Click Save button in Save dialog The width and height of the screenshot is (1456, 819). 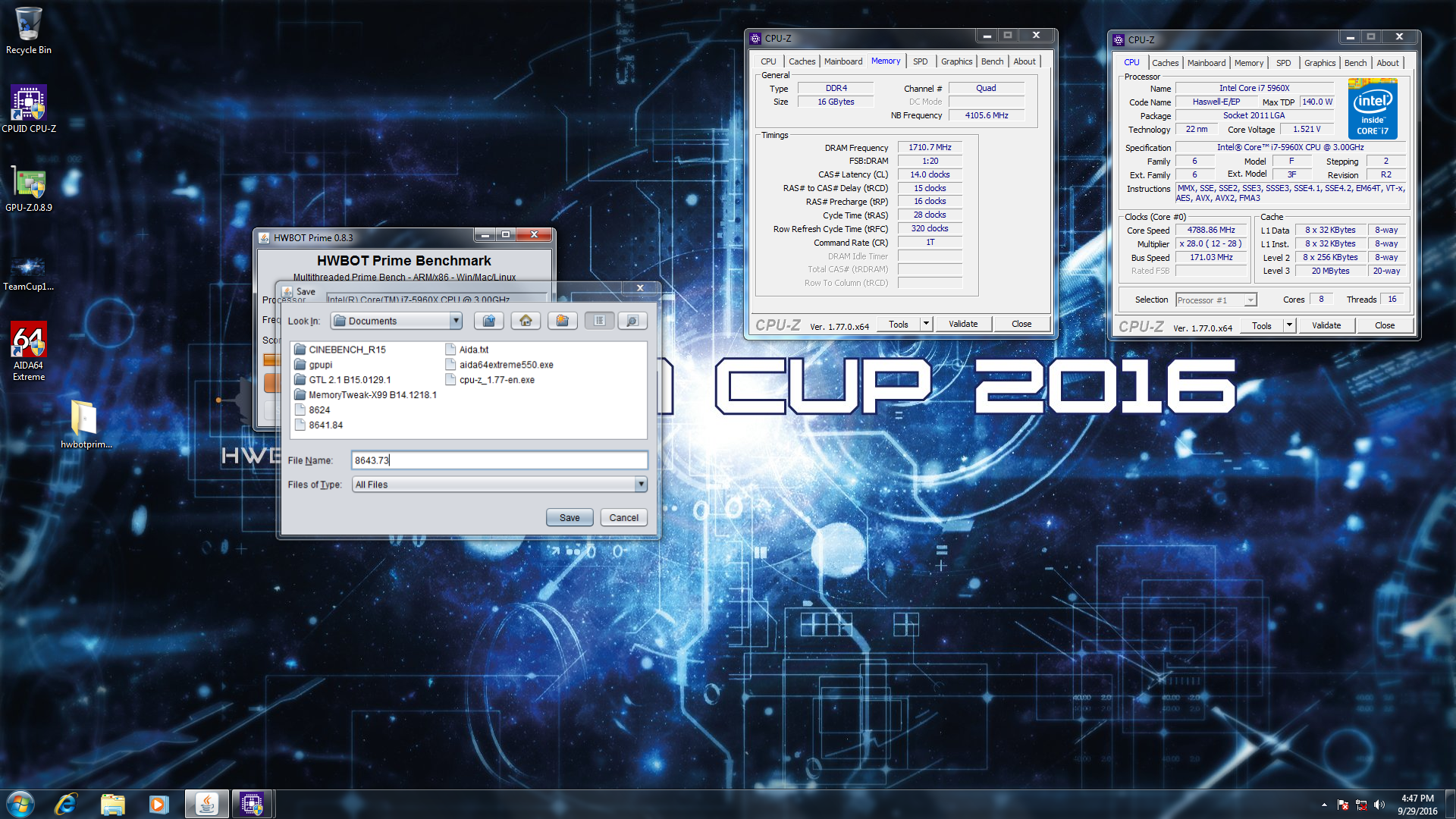570,517
